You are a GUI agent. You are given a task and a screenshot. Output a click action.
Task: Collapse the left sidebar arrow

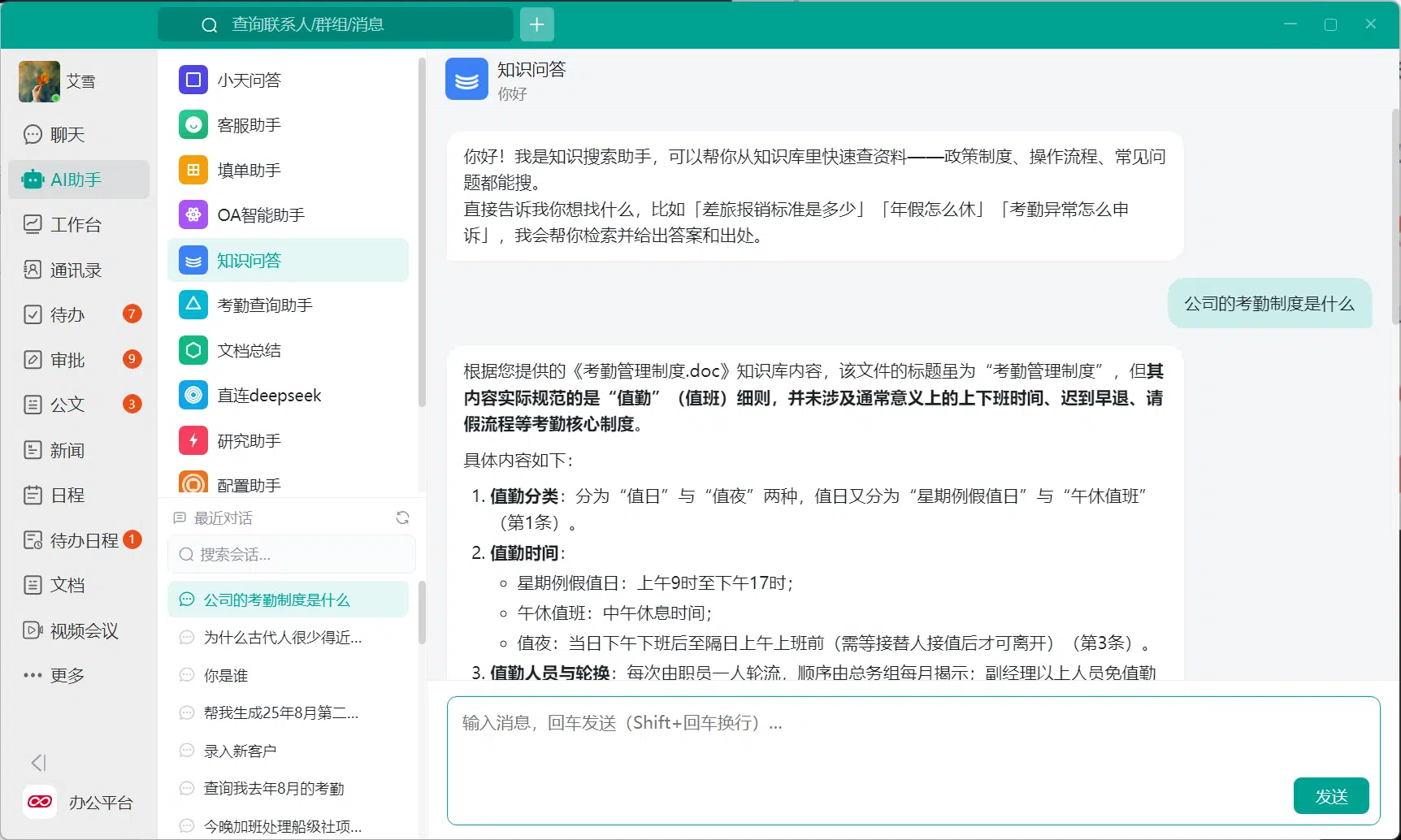click(x=38, y=762)
